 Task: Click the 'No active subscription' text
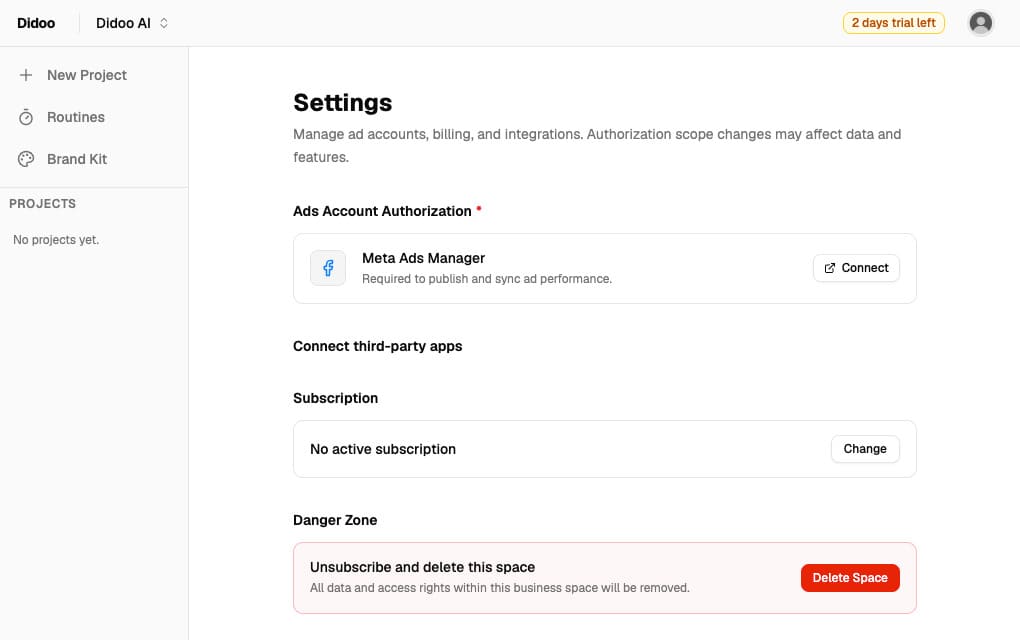click(x=382, y=449)
